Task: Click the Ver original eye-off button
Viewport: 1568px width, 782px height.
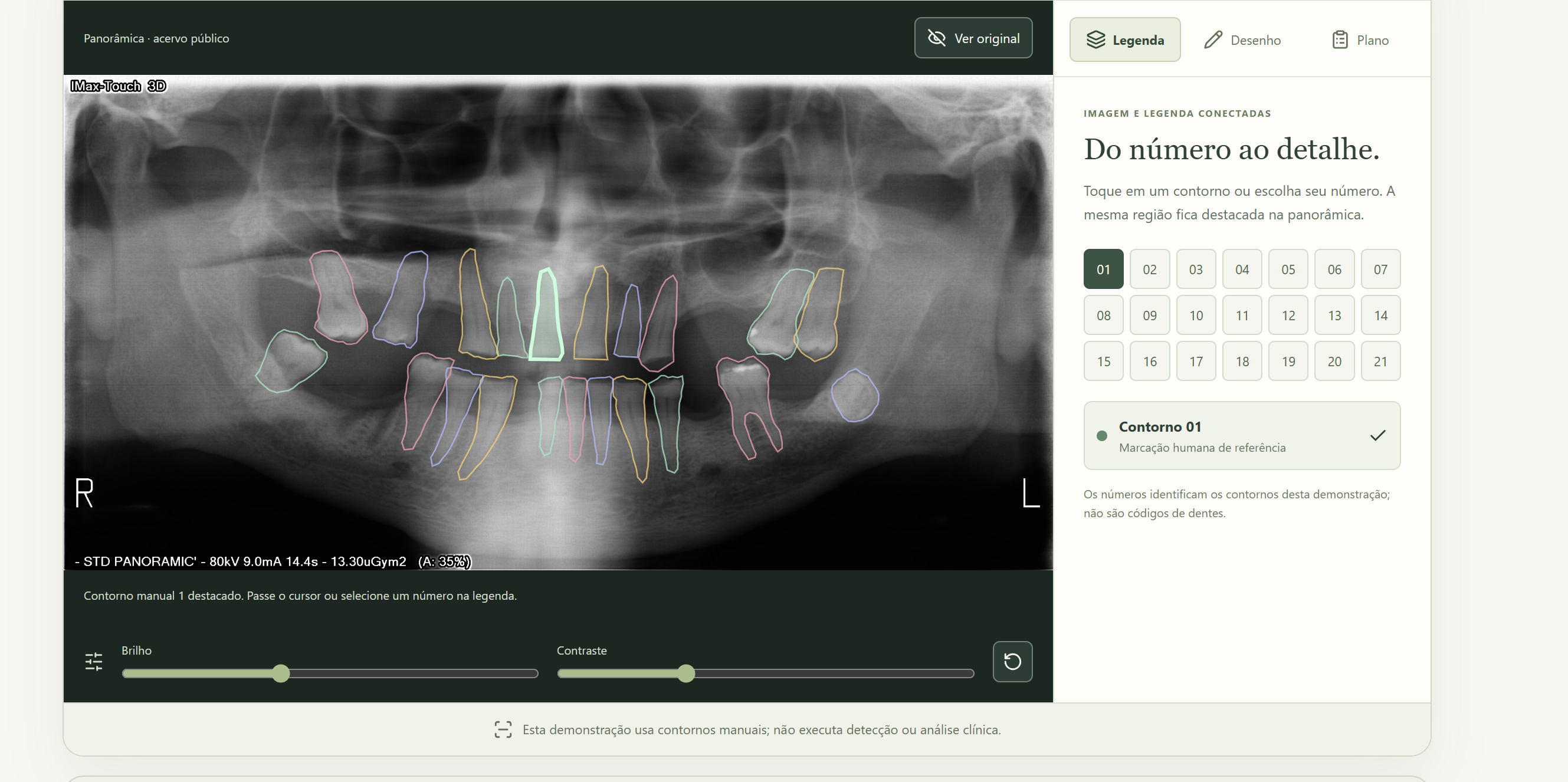Action: (973, 38)
